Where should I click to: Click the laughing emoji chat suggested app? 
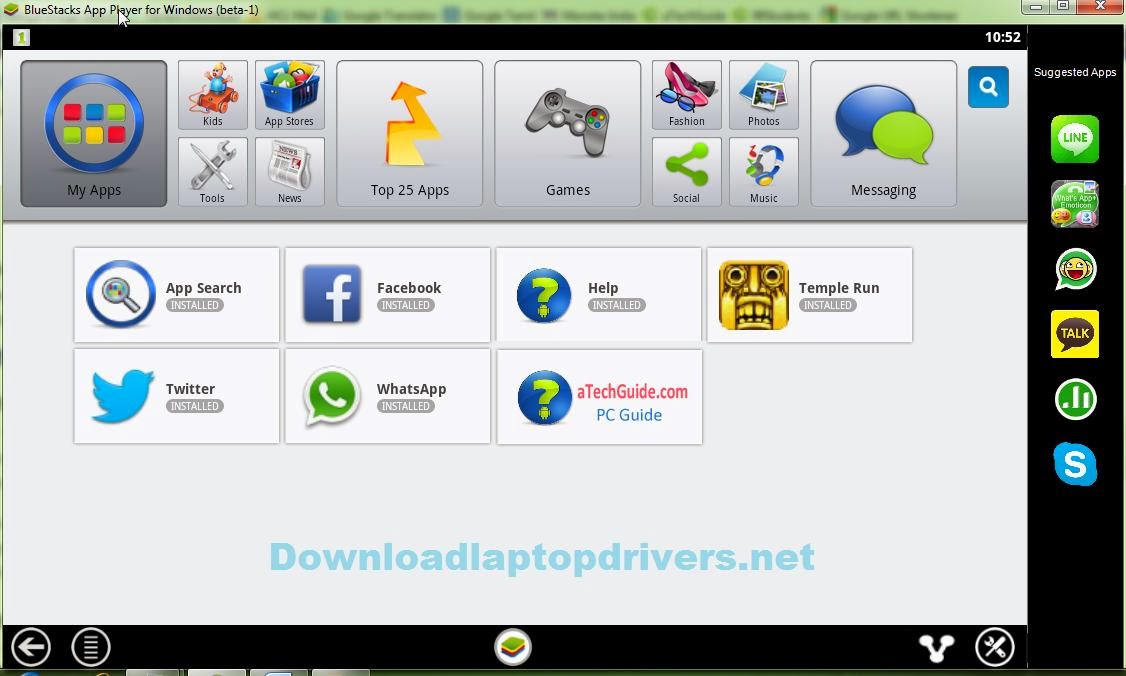coord(1075,269)
